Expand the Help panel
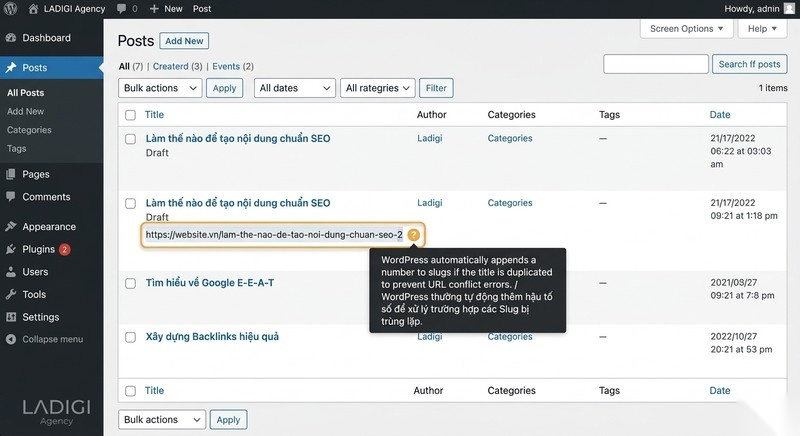Viewport: 800px width, 436px height. 762,29
